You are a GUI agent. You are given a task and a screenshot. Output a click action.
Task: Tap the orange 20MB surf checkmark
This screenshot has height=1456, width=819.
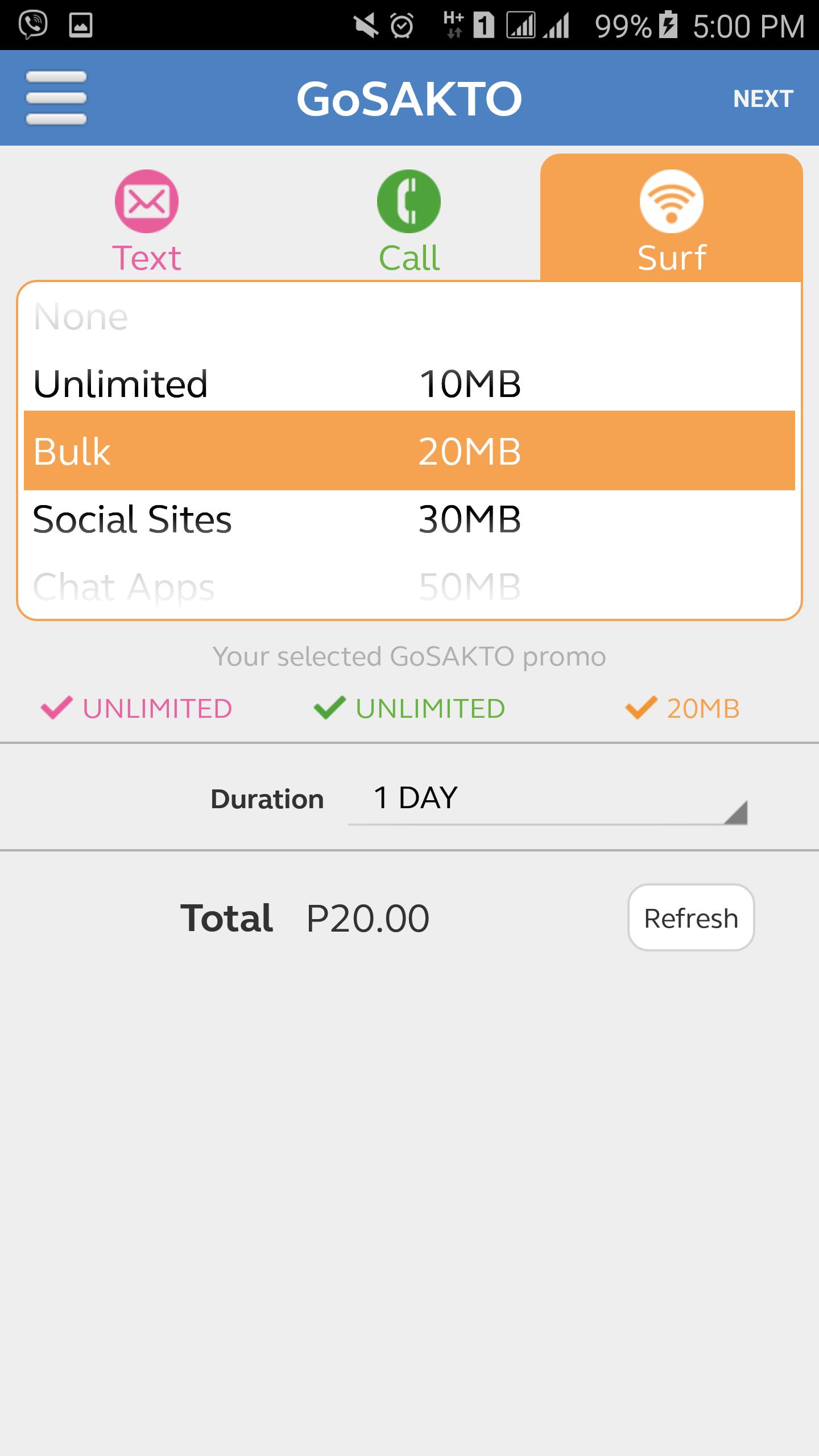click(x=641, y=708)
